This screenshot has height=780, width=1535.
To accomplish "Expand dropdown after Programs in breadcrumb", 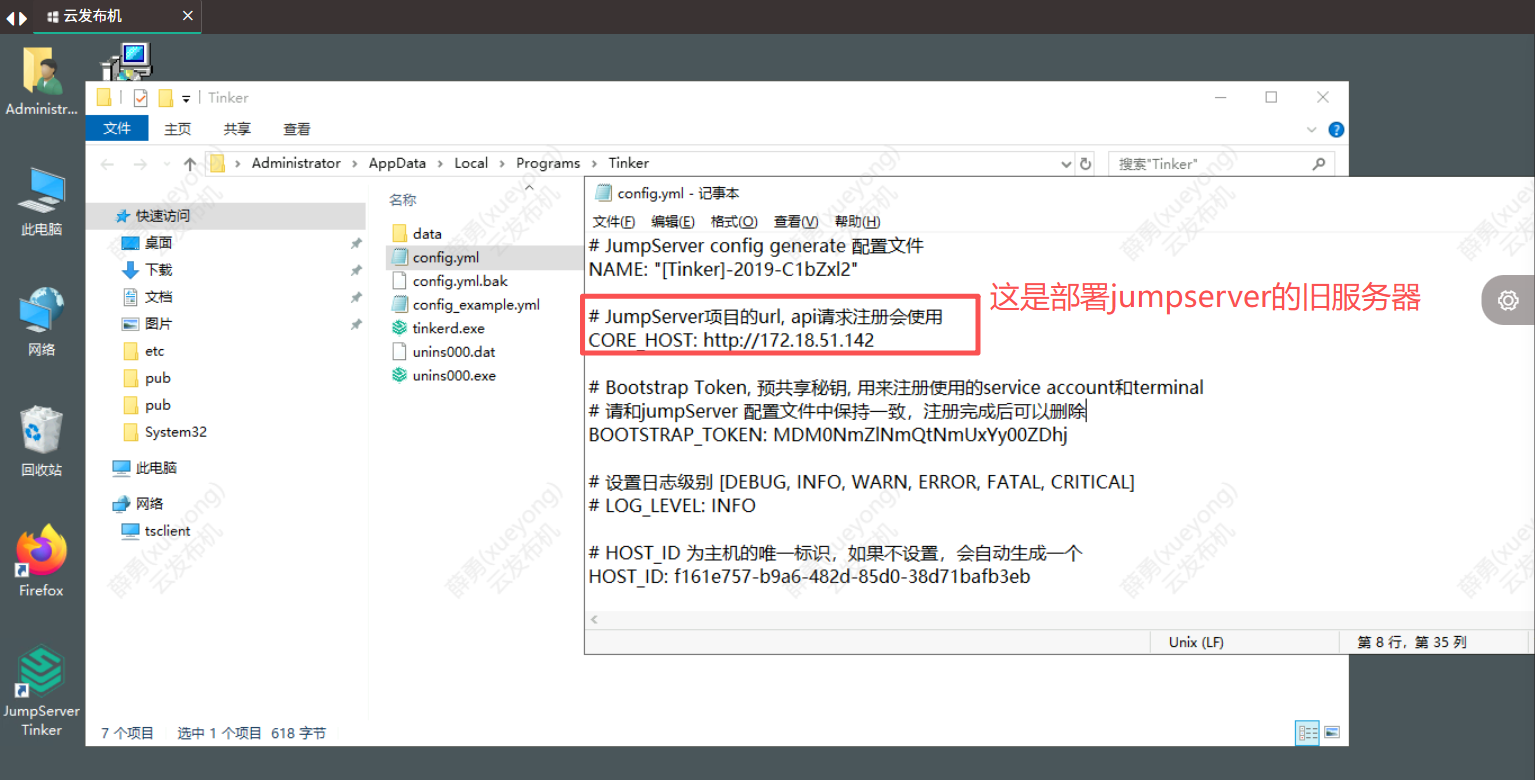I will (x=594, y=163).
